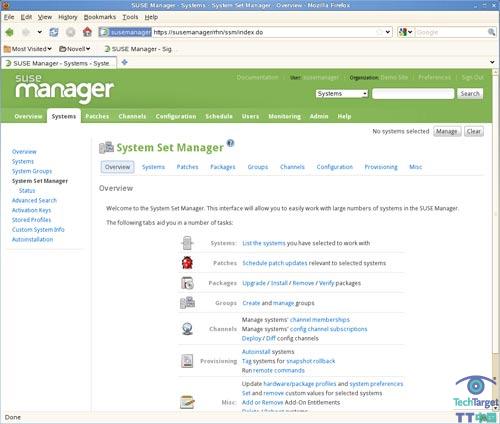The image size is (500, 424).
Task: Open the Monitoring main navigation tab
Action: tap(284, 116)
